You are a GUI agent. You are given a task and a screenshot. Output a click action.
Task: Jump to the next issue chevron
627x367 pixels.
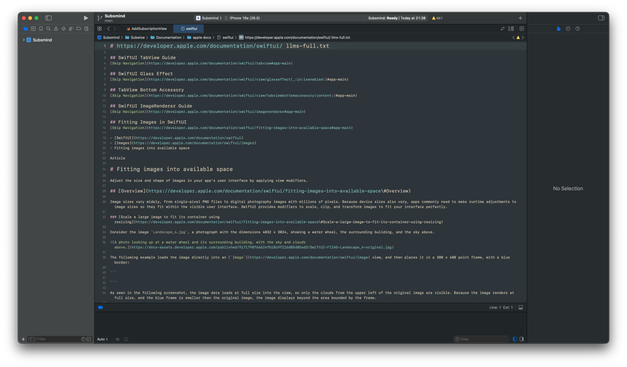pyautogui.click(x=522, y=38)
